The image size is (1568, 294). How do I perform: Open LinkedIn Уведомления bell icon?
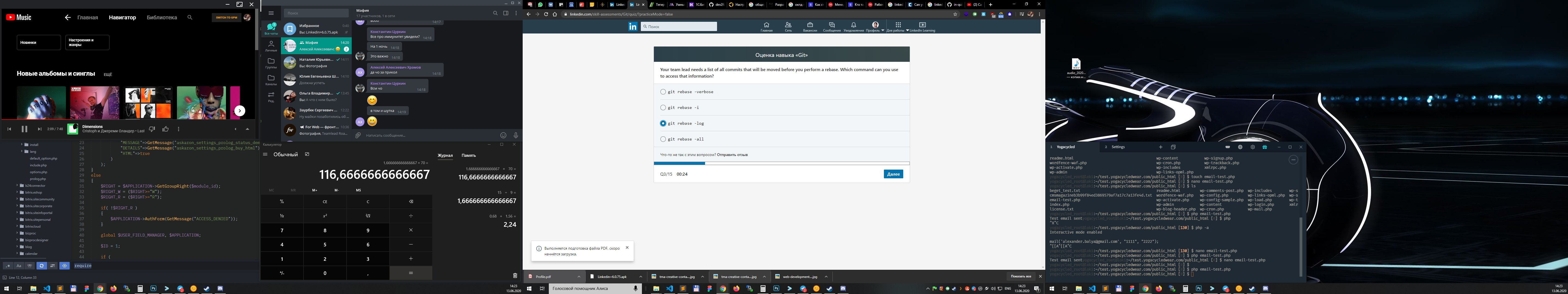853,26
